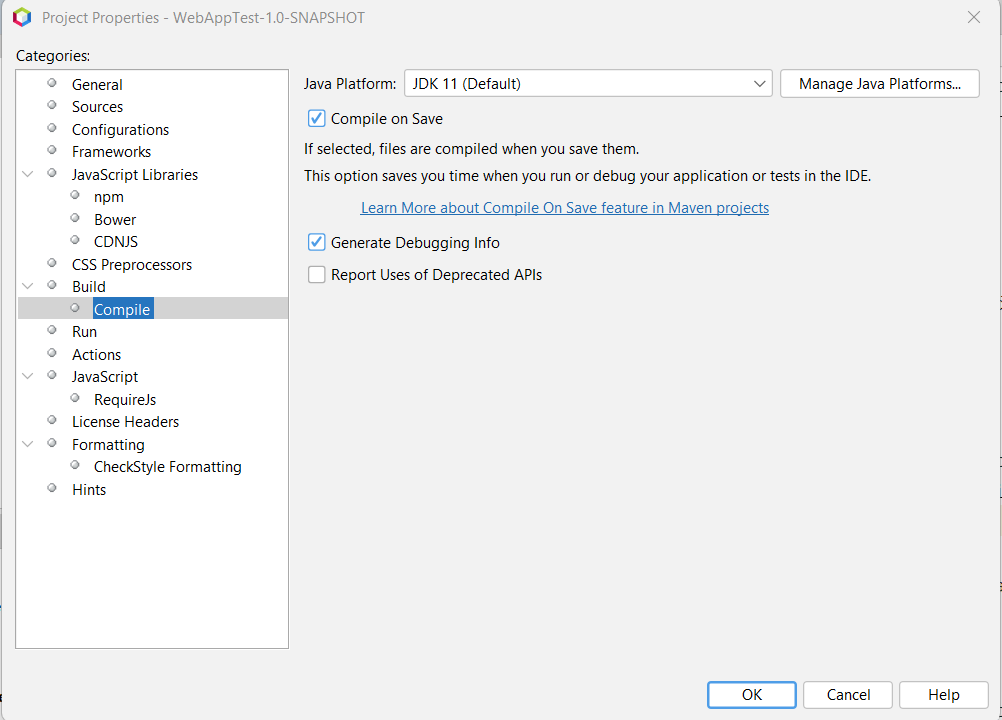Open the Java Platform dropdown
Viewport: 1002px width, 720px height.
click(x=760, y=83)
